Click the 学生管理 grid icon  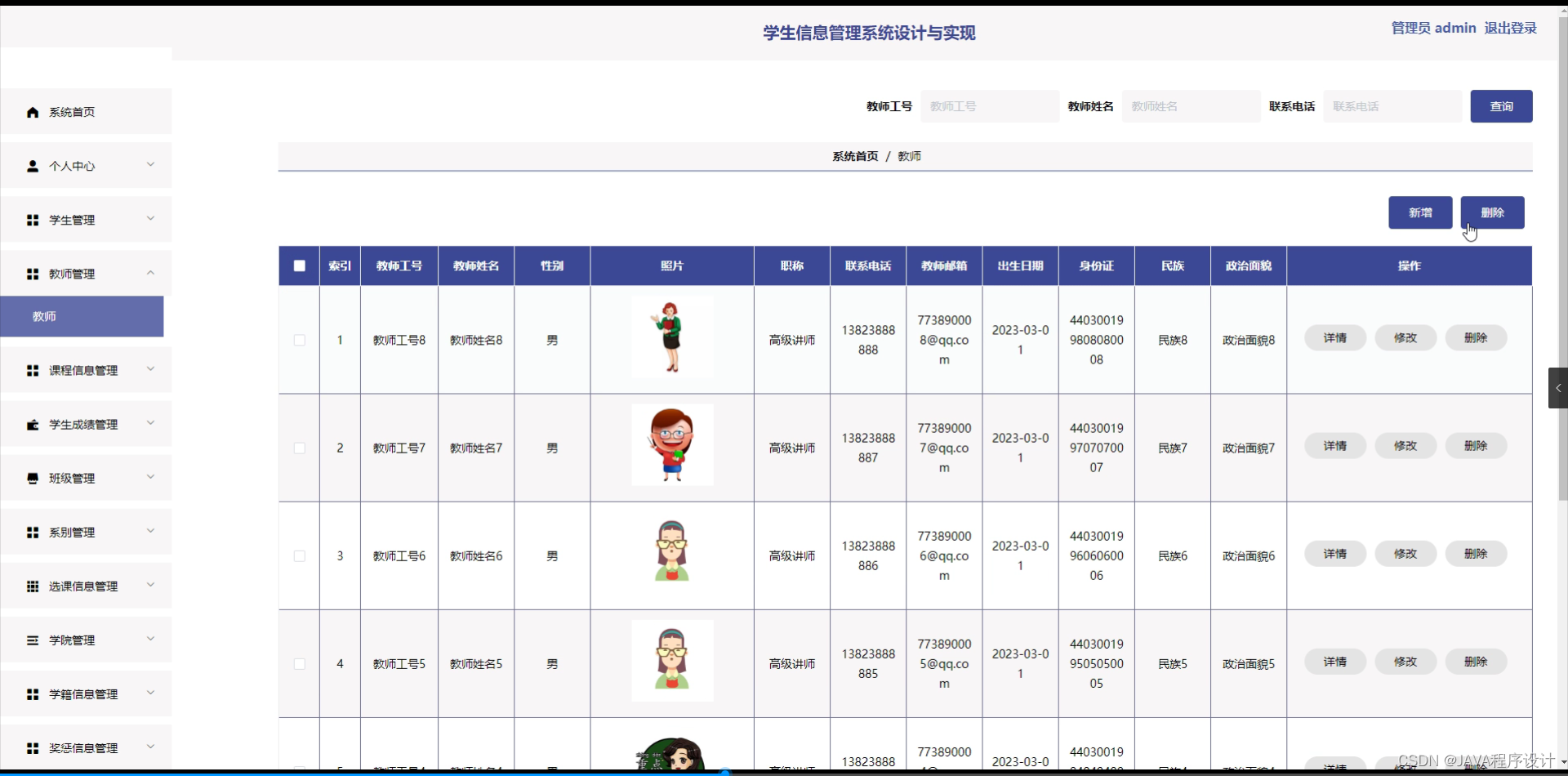click(33, 219)
